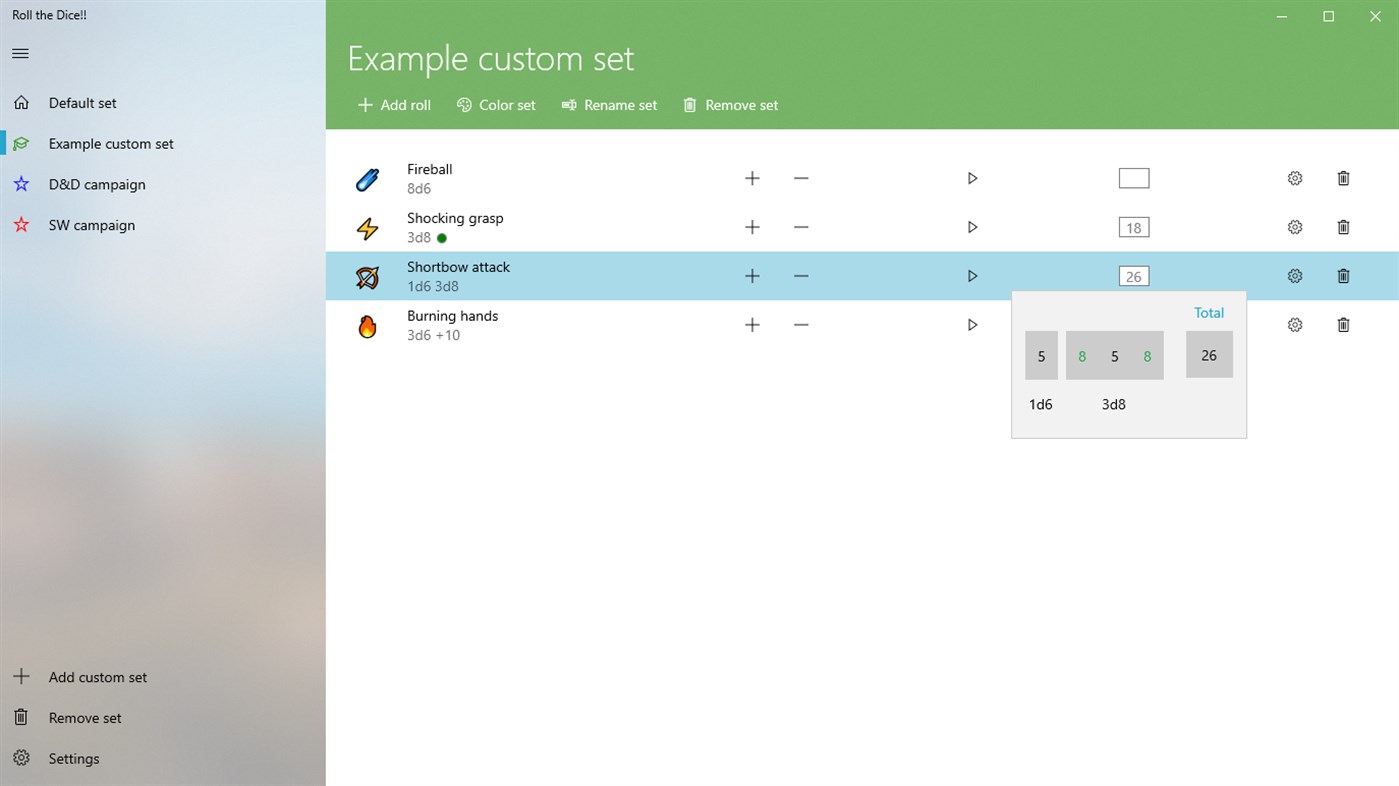Screen dimensions: 1399x786
Task: Open the Color set option
Action: tap(496, 105)
